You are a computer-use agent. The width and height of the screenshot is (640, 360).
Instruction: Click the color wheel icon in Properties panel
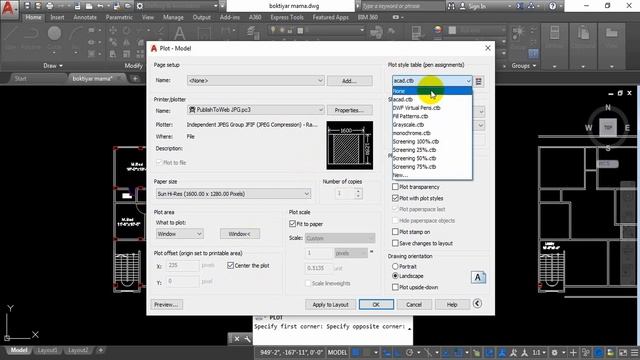point(438,30)
